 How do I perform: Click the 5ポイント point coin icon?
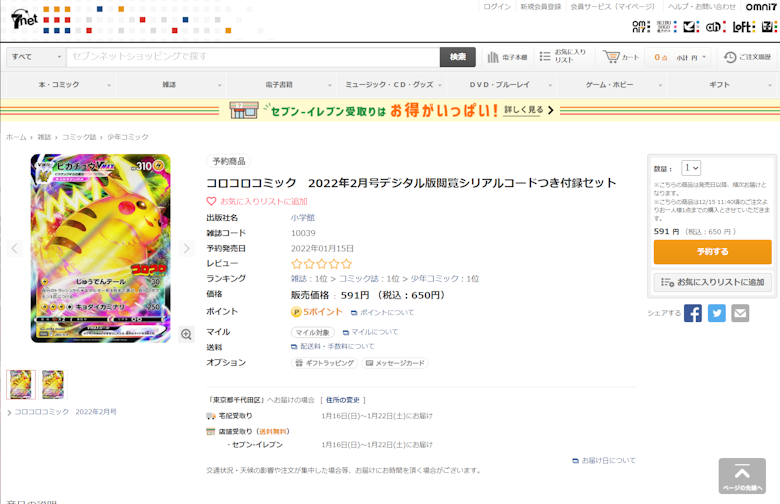pyautogui.click(x=296, y=312)
